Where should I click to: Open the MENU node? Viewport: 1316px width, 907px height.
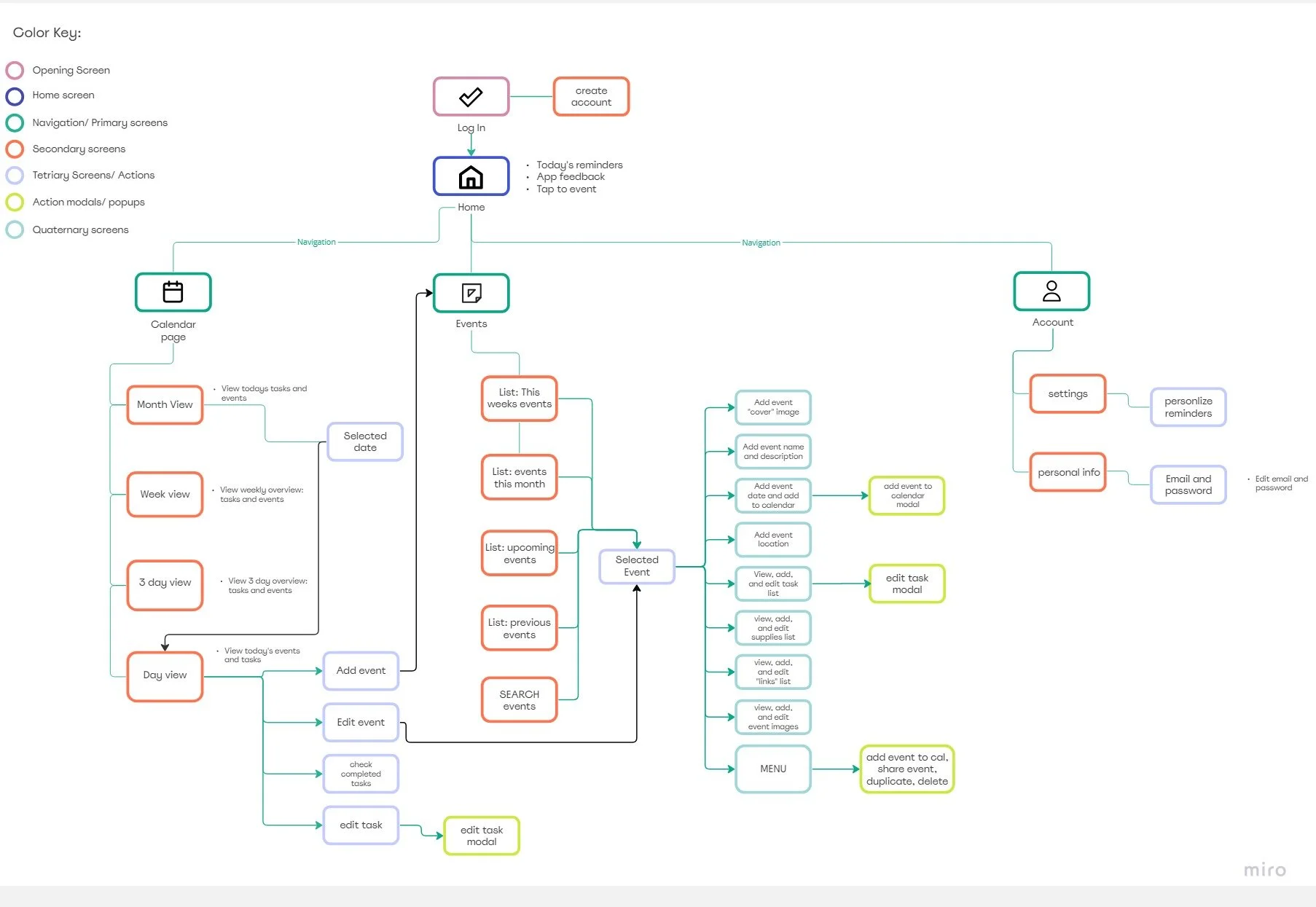pos(772,769)
